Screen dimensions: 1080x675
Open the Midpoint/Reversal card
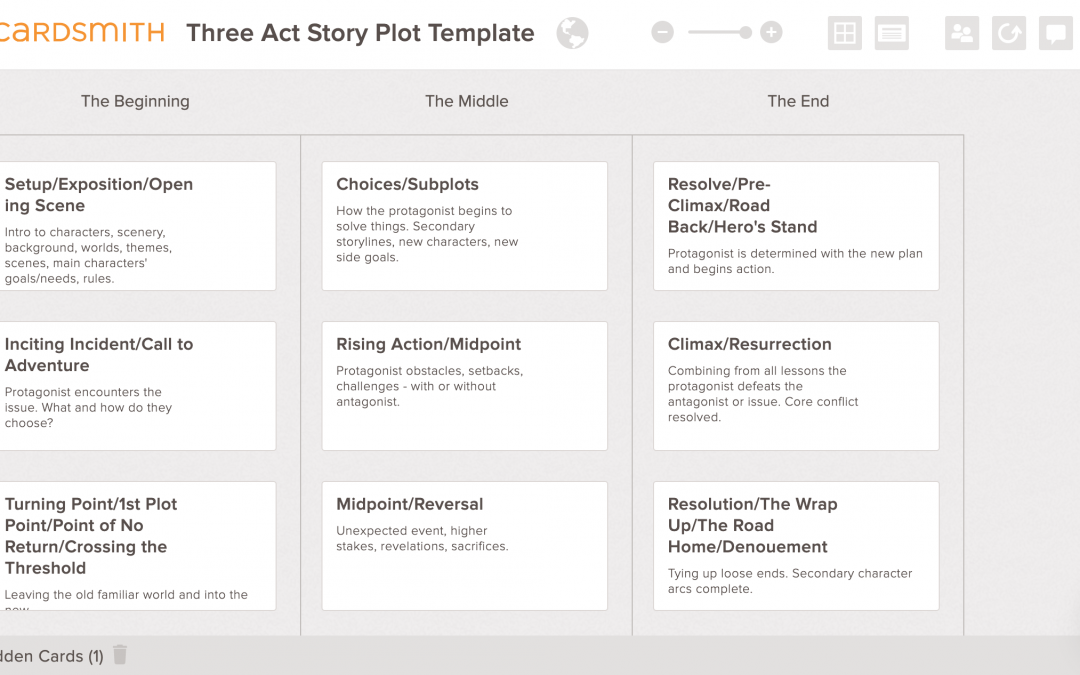click(x=465, y=546)
